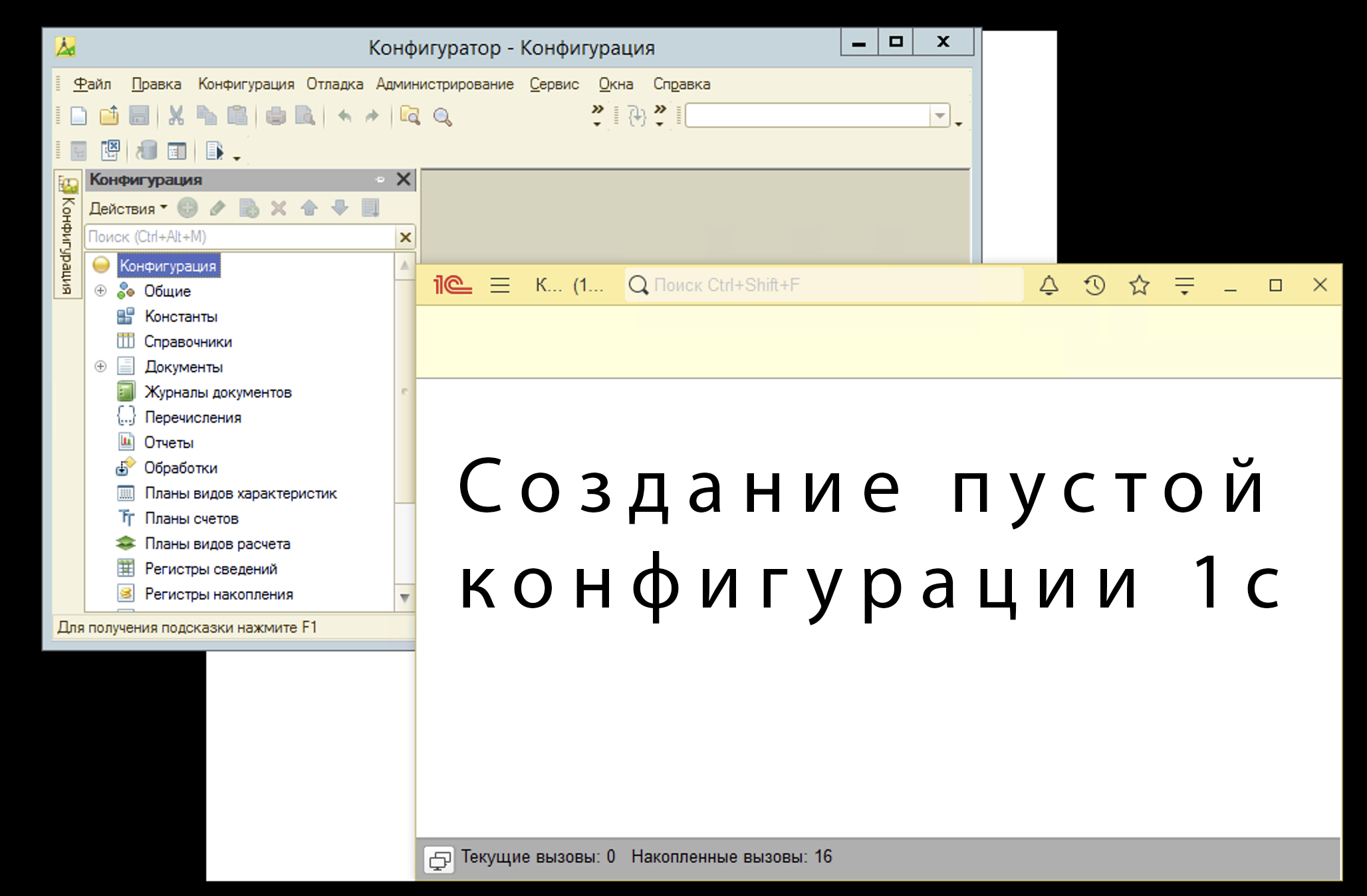Click the favorites star icon

coord(1139,285)
